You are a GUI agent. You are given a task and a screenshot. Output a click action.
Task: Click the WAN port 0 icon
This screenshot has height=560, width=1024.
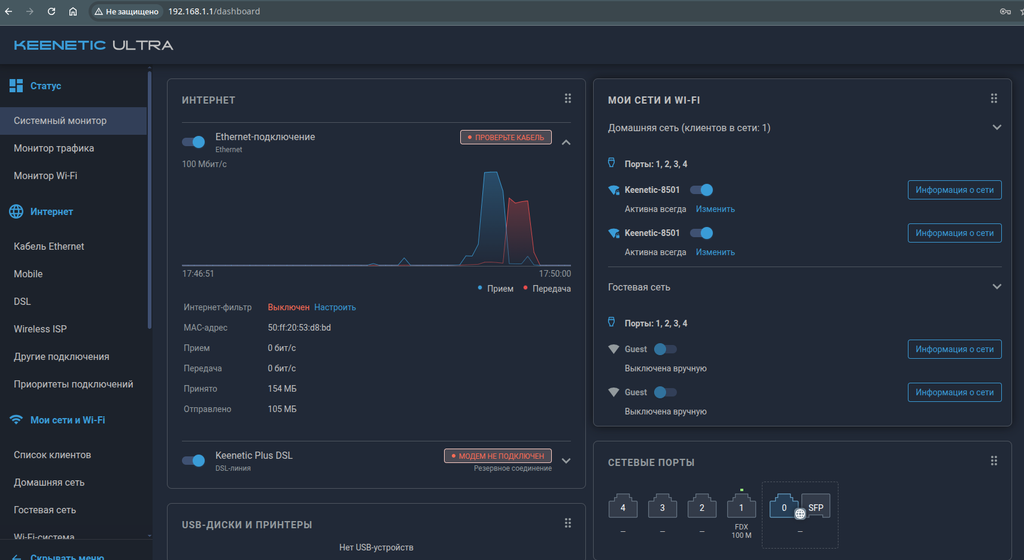click(784, 506)
